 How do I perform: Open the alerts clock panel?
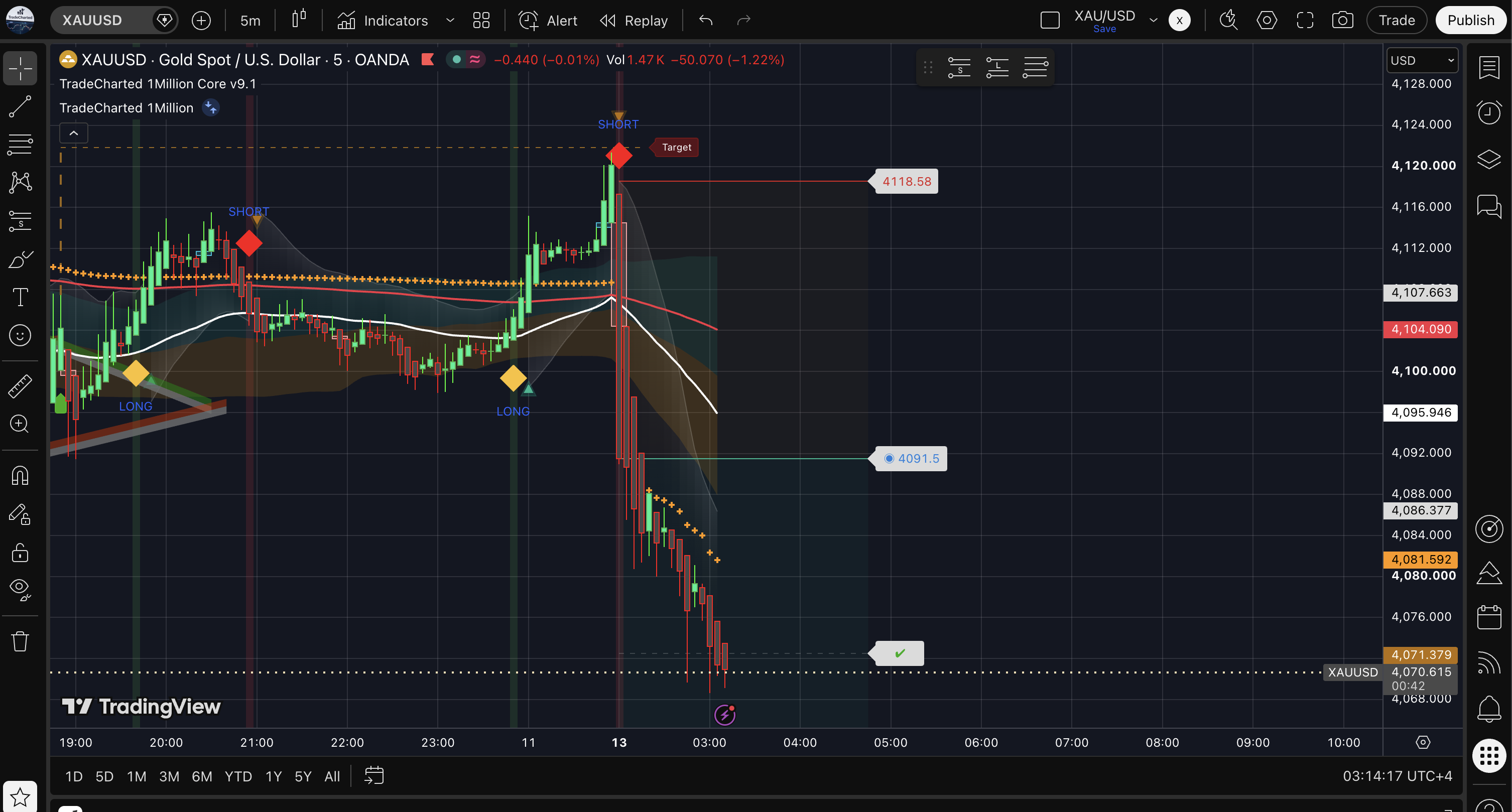1489,112
